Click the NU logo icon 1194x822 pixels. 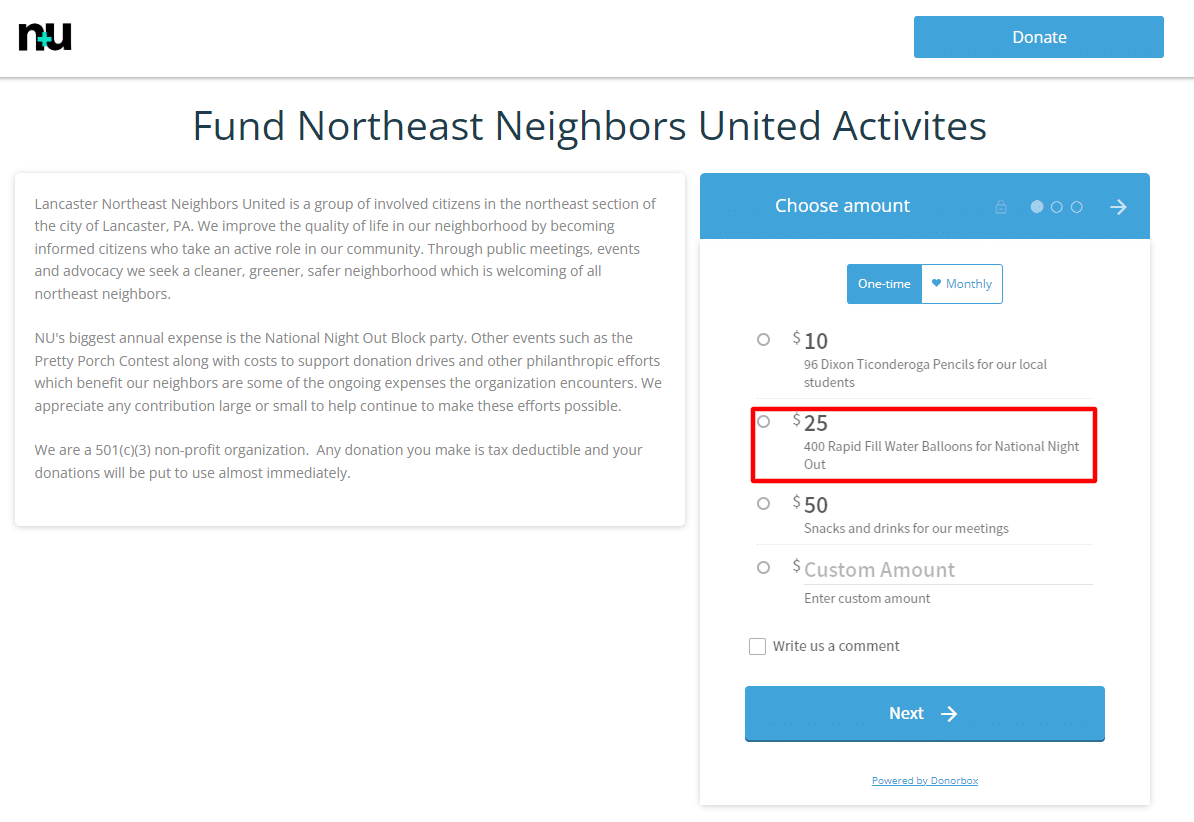[45, 37]
